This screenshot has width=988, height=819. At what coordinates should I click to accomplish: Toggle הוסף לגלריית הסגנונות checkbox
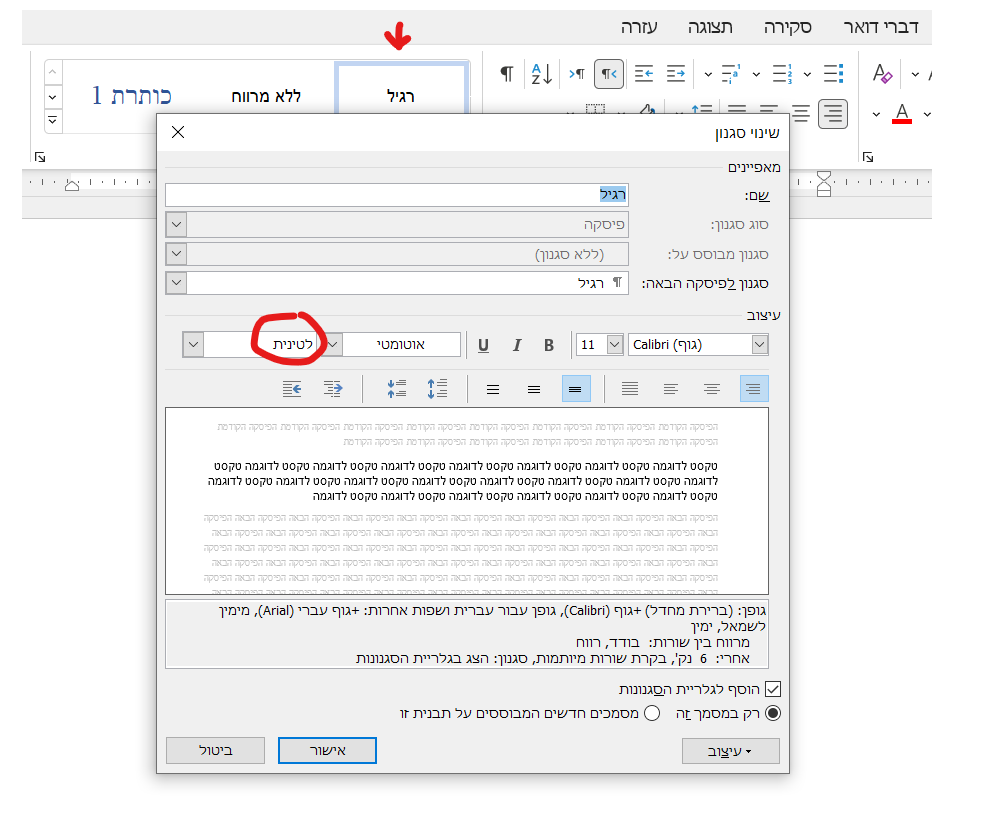coord(773,689)
